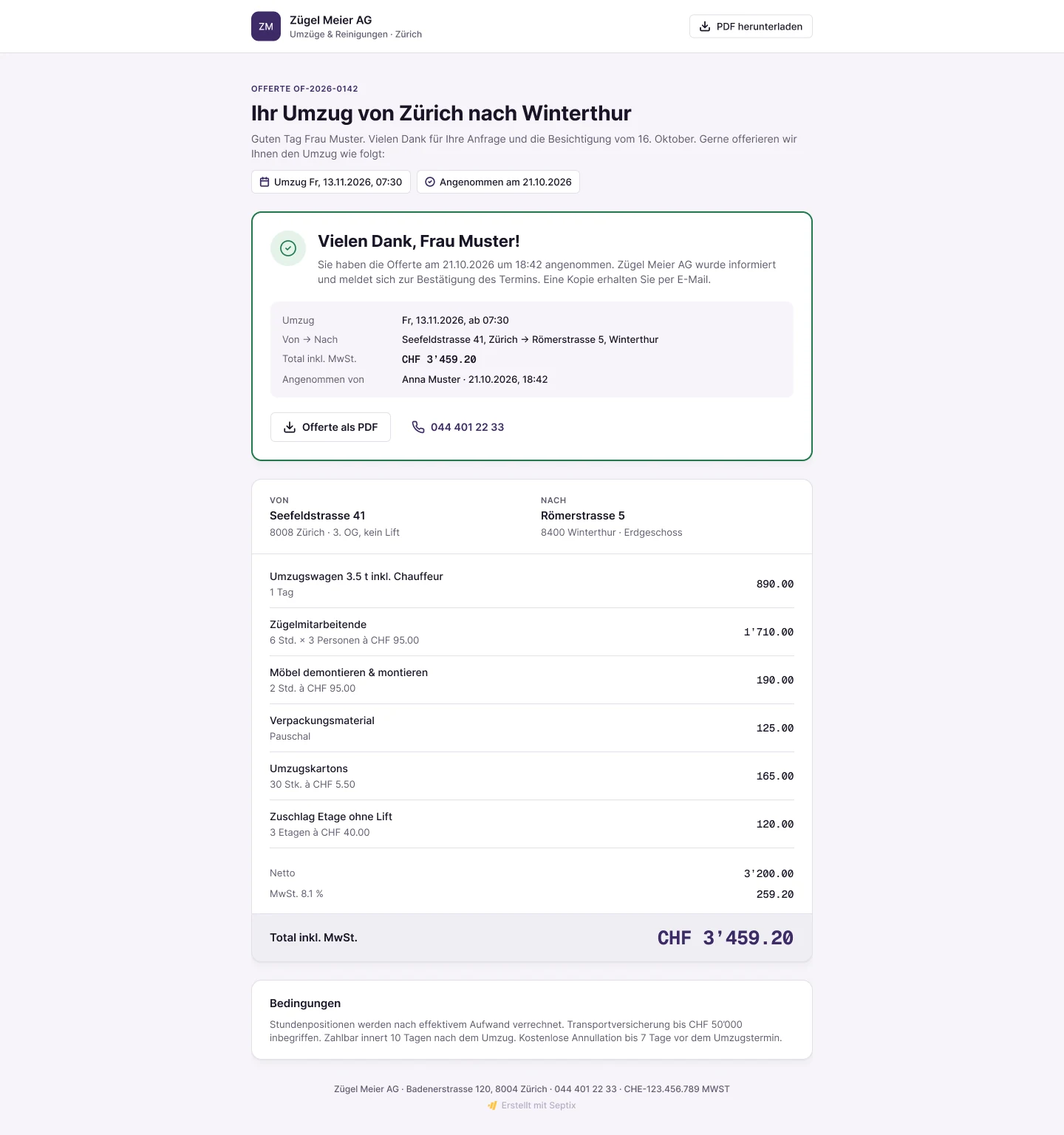The width and height of the screenshot is (1064, 1135).
Task: Click the Seefeldstrasse 41 origin address
Action: click(318, 516)
